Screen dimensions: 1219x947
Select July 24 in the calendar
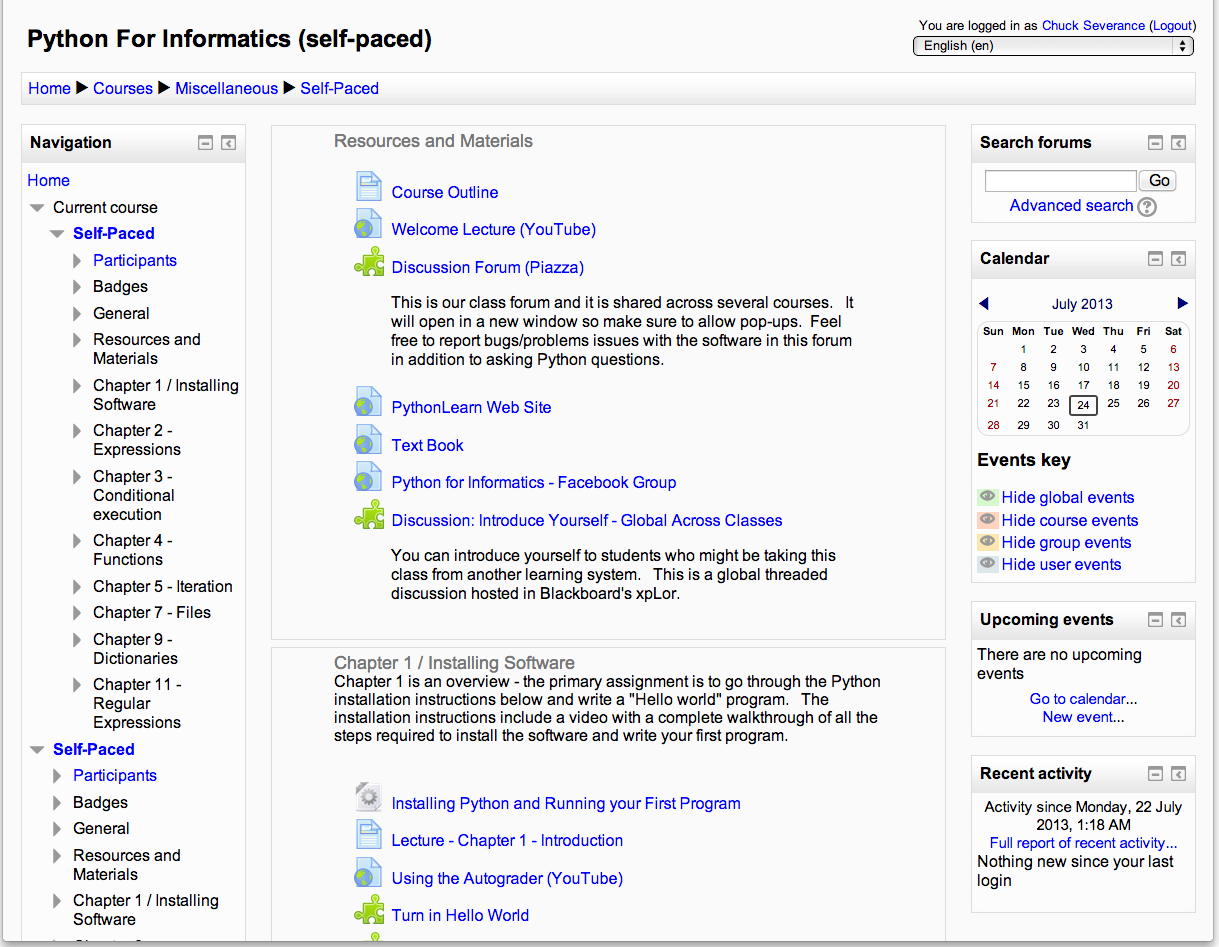pyautogui.click(x=1083, y=404)
